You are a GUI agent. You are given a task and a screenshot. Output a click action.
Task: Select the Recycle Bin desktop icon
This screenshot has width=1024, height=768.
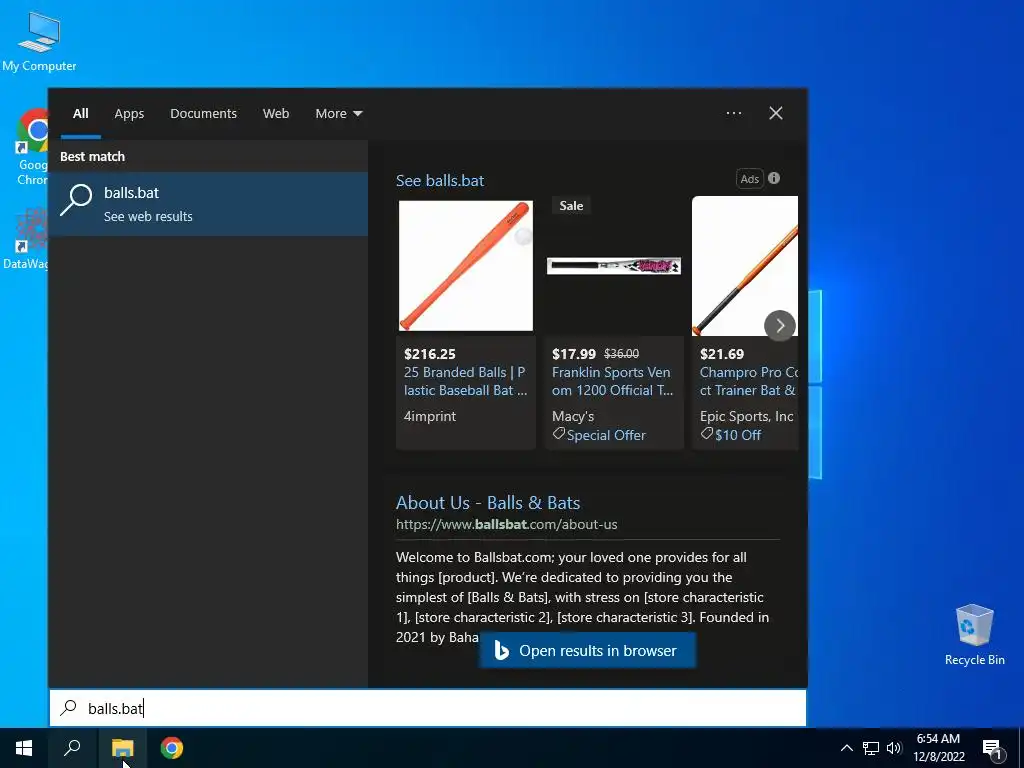point(974,635)
